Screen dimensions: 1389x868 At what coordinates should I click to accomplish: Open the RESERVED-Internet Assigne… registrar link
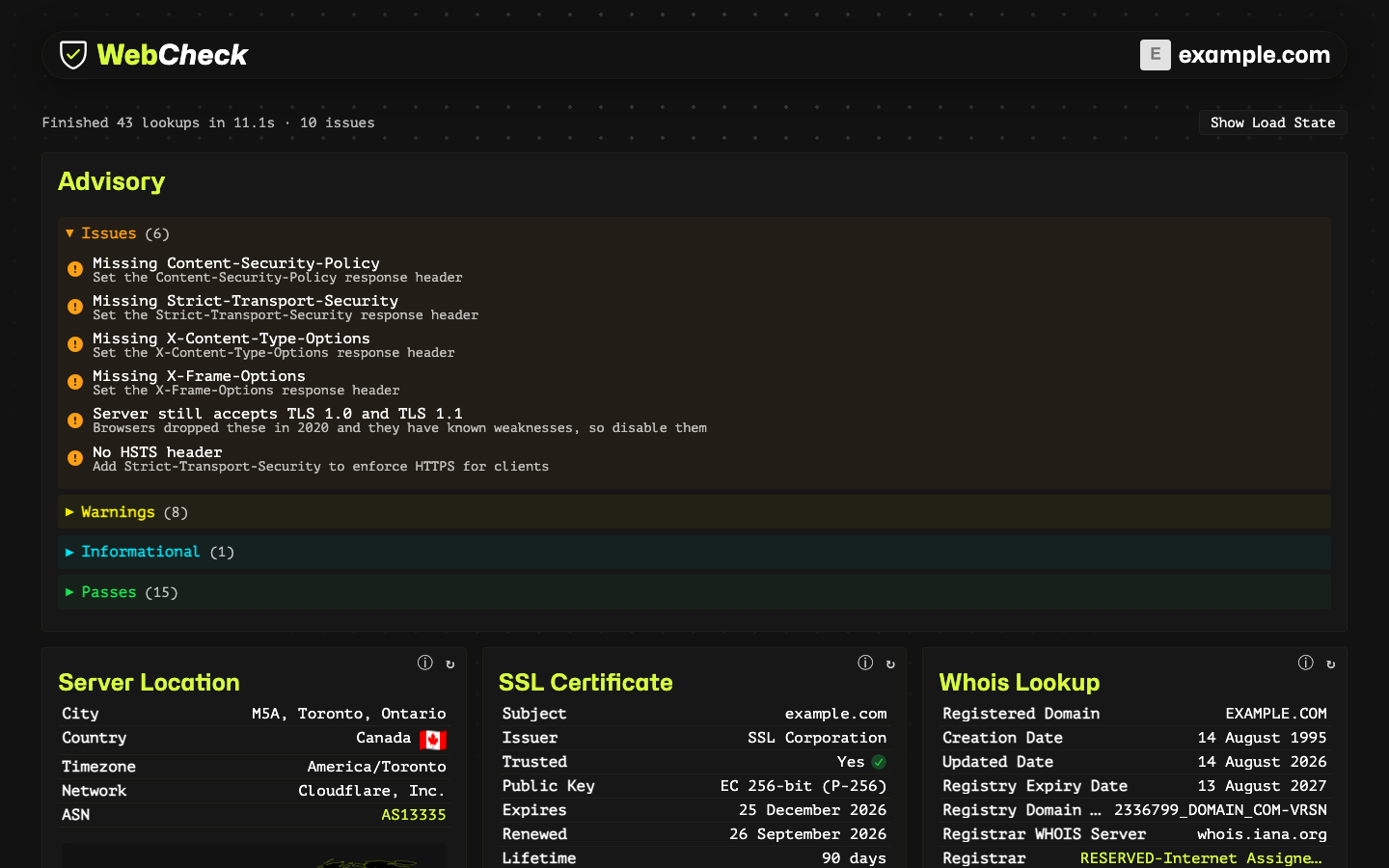(x=1201, y=858)
